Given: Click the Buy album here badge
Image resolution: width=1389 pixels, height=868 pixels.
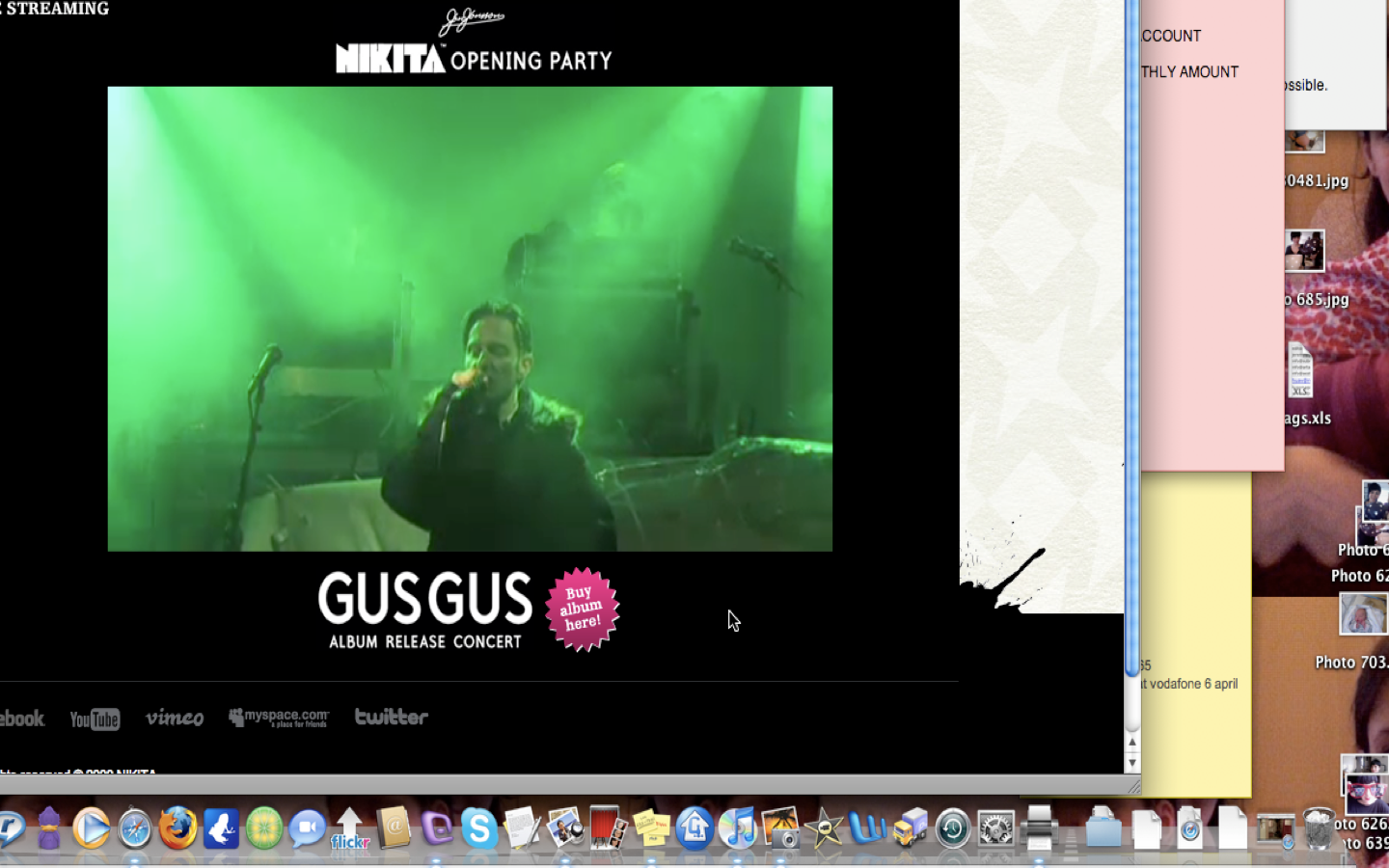Looking at the screenshot, I should point(582,609).
